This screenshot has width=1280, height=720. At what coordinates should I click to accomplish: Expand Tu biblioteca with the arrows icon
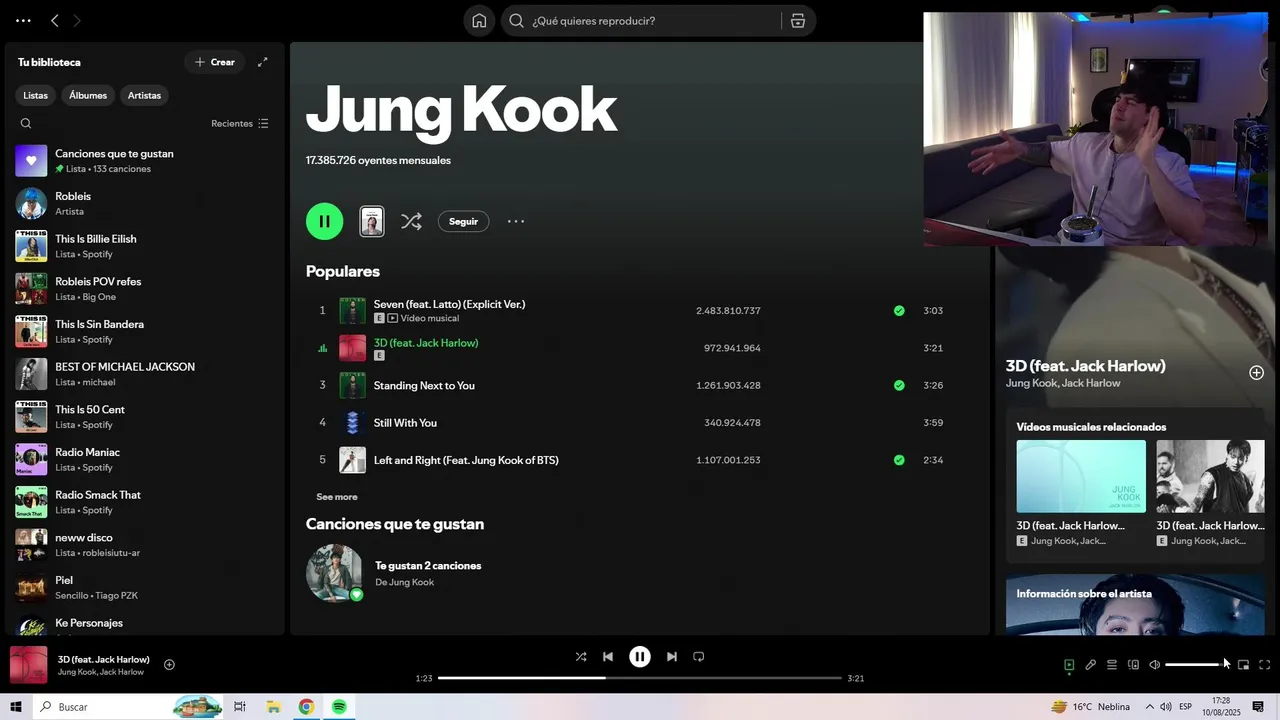263,62
